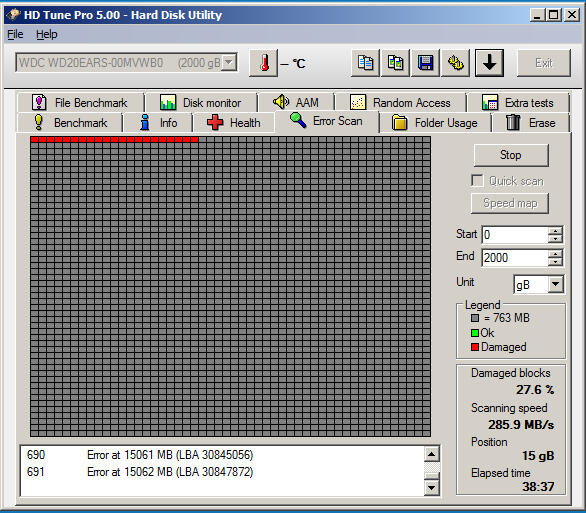This screenshot has width=586, height=513.
Task: Switch to the Disk monitor tab
Action: click(x=201, y=102)
